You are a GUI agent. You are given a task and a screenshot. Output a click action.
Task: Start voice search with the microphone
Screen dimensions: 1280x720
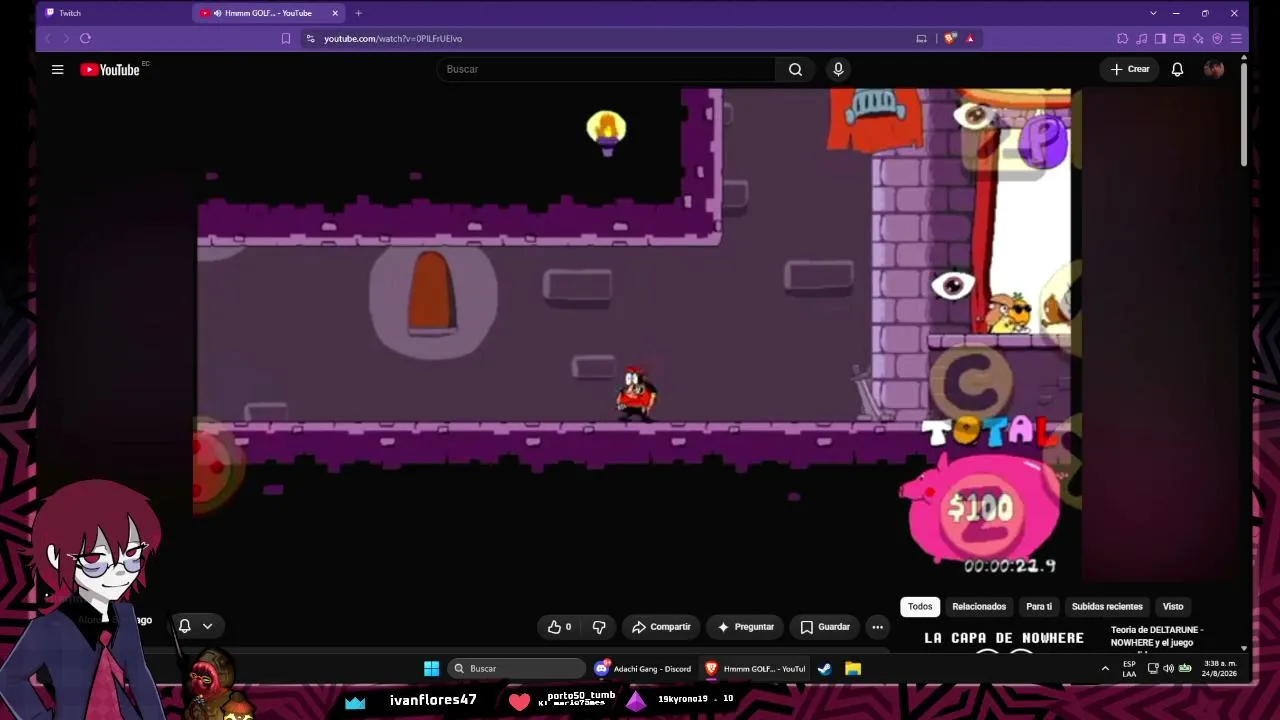(838, 69)
